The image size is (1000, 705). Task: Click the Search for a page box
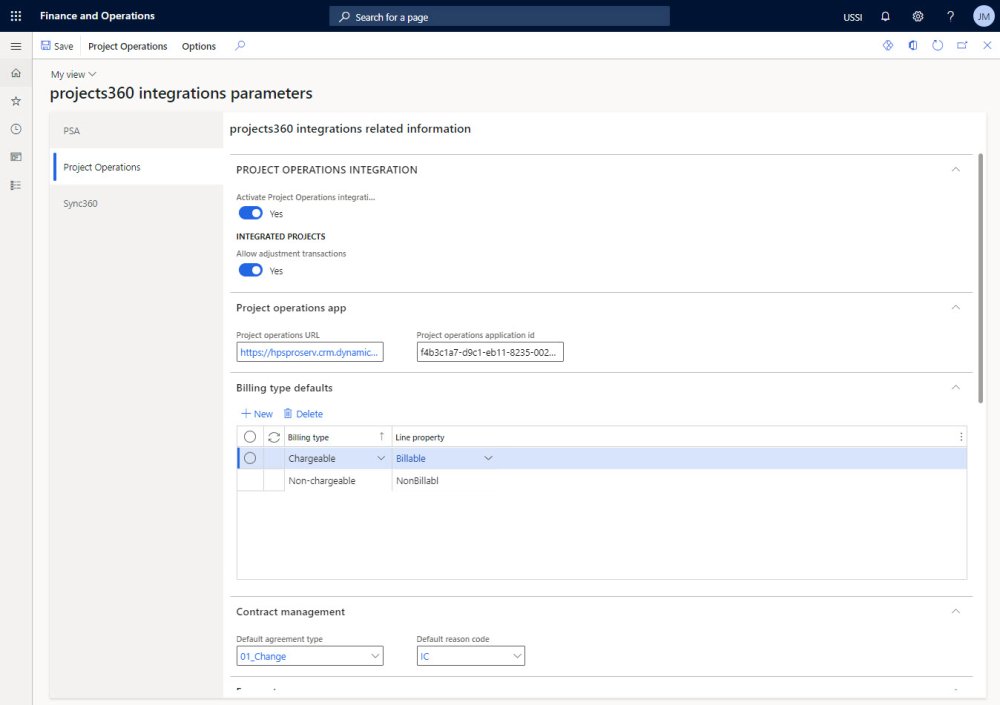point(499,17)
